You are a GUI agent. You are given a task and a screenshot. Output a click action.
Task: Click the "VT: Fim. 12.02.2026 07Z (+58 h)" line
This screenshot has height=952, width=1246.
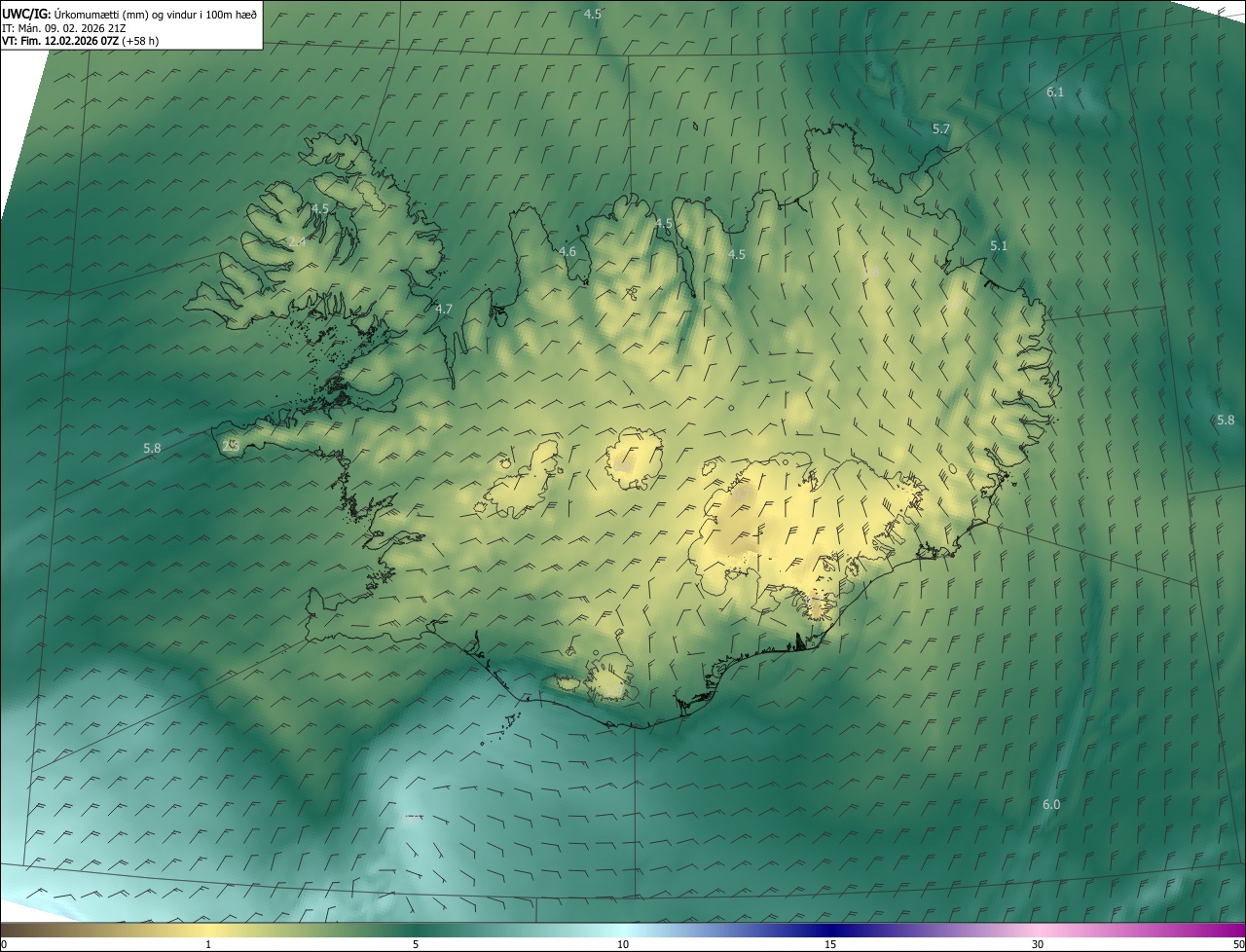[80, 41]
